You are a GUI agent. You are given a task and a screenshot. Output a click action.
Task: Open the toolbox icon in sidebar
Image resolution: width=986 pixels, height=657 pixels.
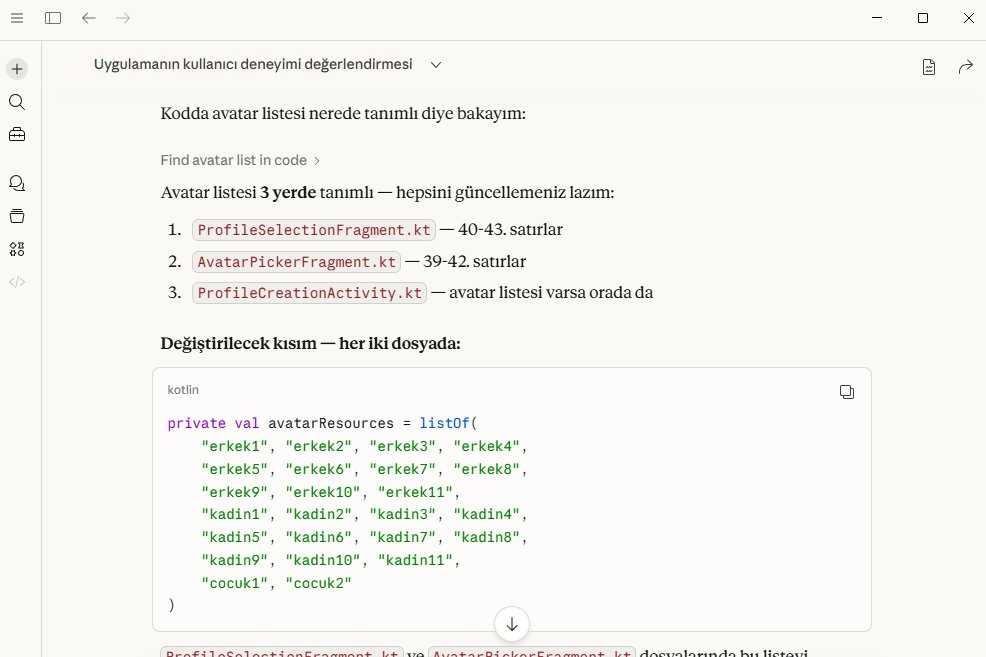click(x=17, y=135)
